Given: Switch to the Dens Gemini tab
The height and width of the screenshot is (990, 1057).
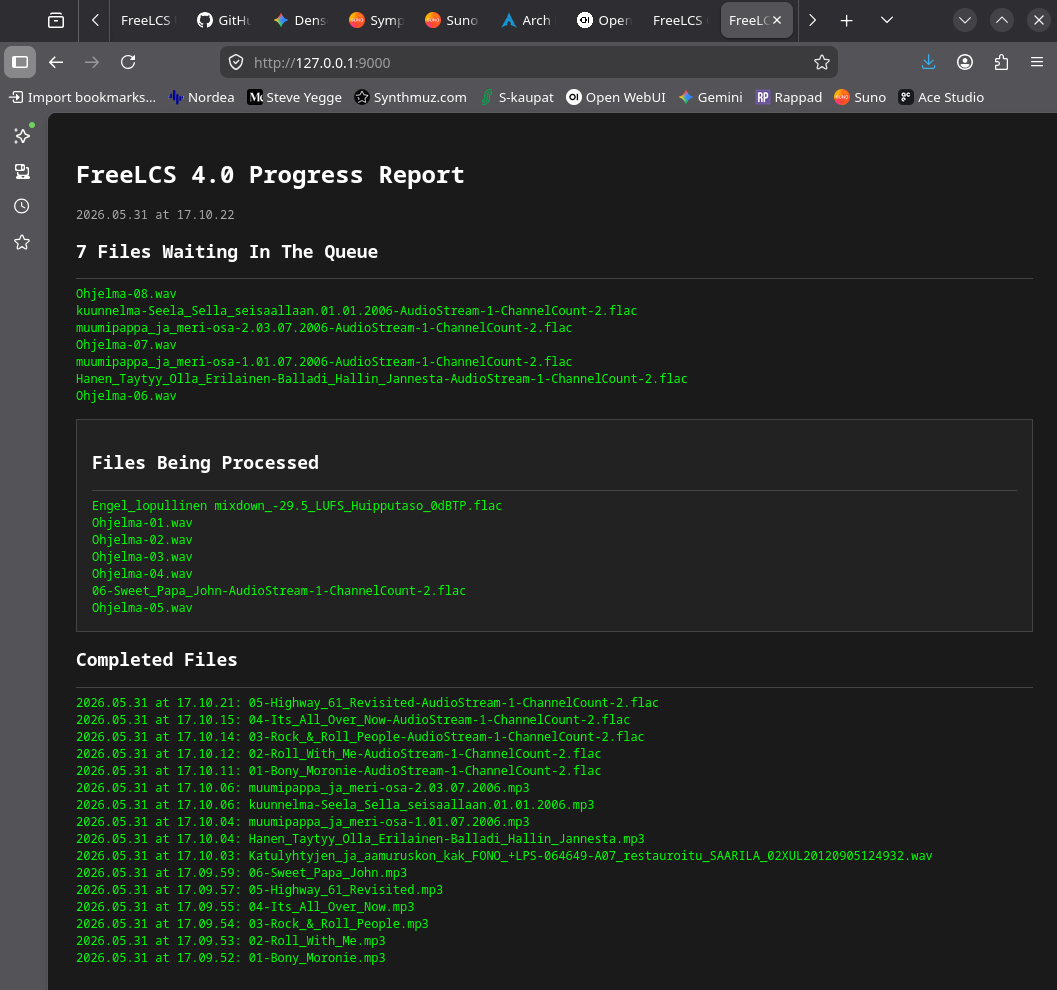Looking at the screenshot, I should (x=300, y=21).
